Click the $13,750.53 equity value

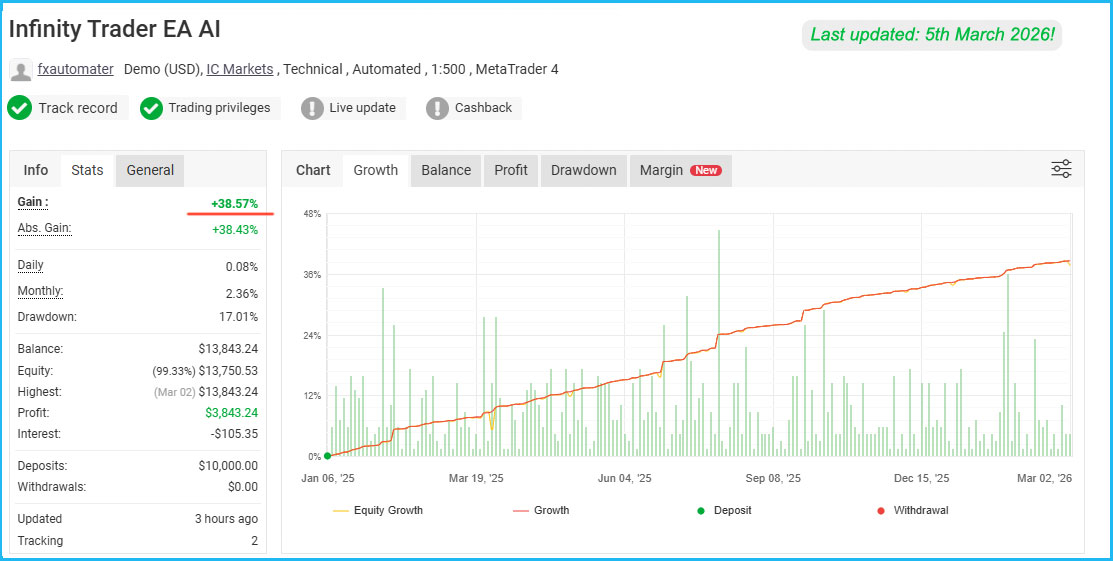pyautogui.click(x=228, y=371)
